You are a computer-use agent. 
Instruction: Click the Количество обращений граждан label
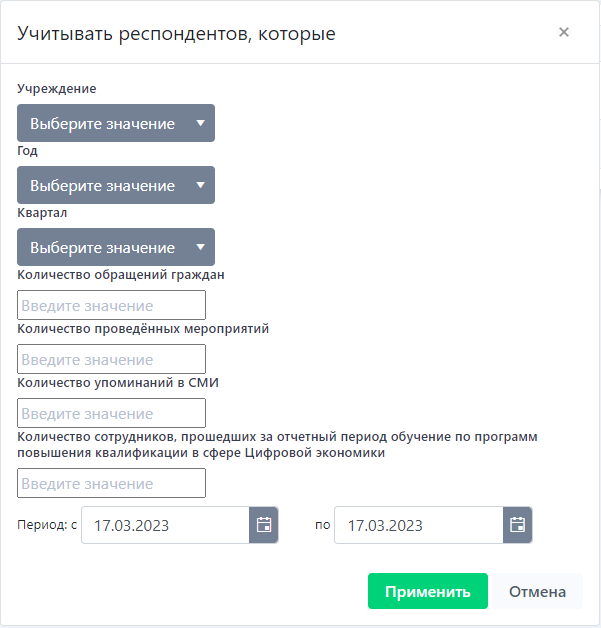point(121,275)
